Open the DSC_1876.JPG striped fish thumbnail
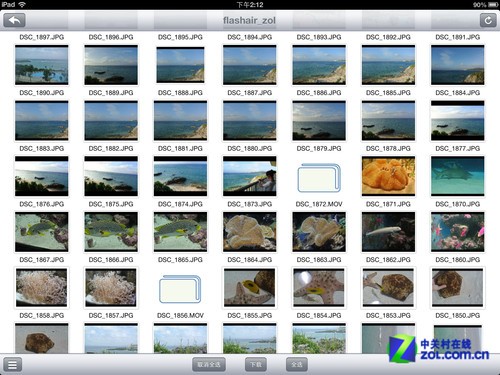Viewport: 500px width, 375px height. coord(42,232)
